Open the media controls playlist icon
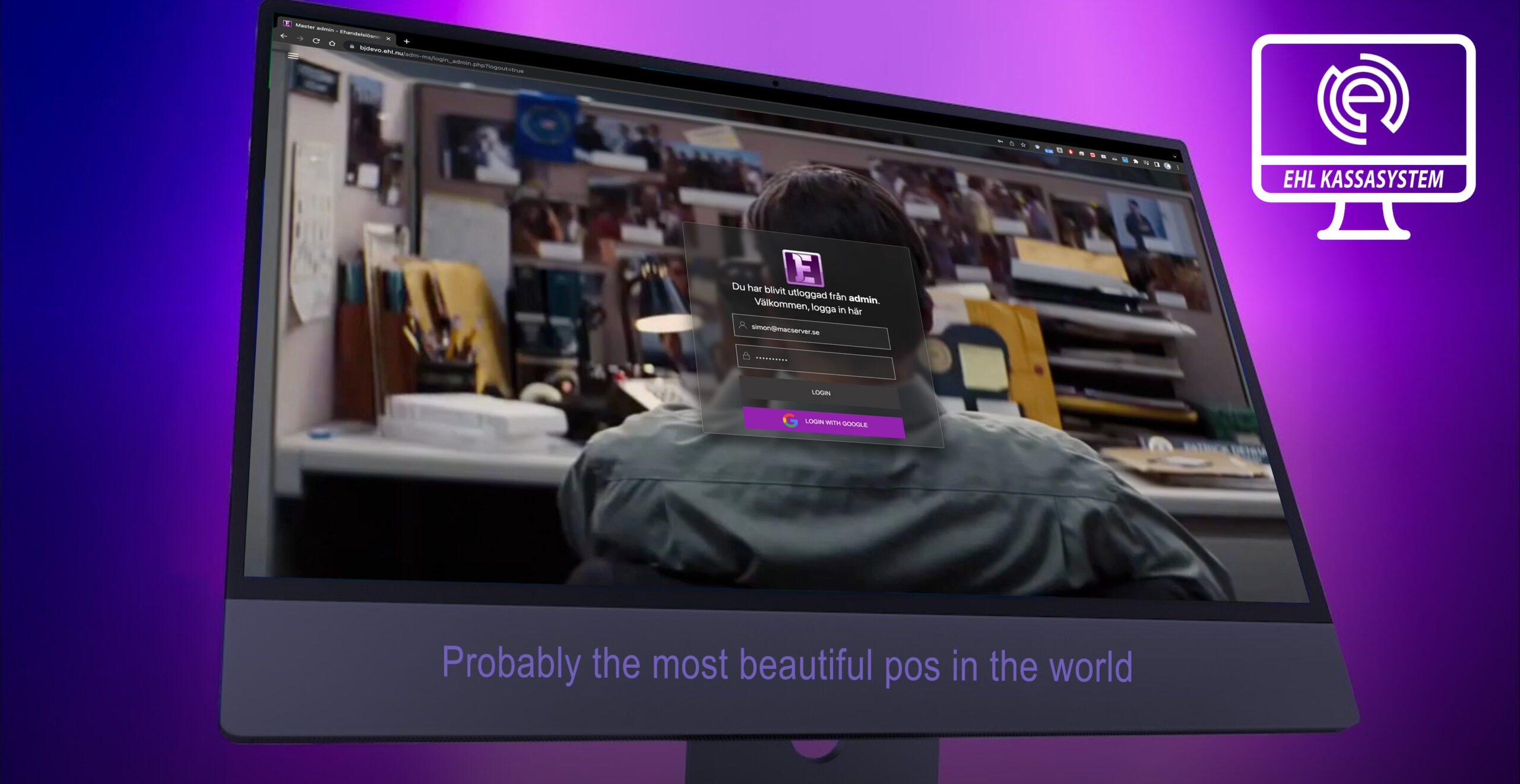The width and height of the screenshot is (1520, 784). click(1146, 163)
